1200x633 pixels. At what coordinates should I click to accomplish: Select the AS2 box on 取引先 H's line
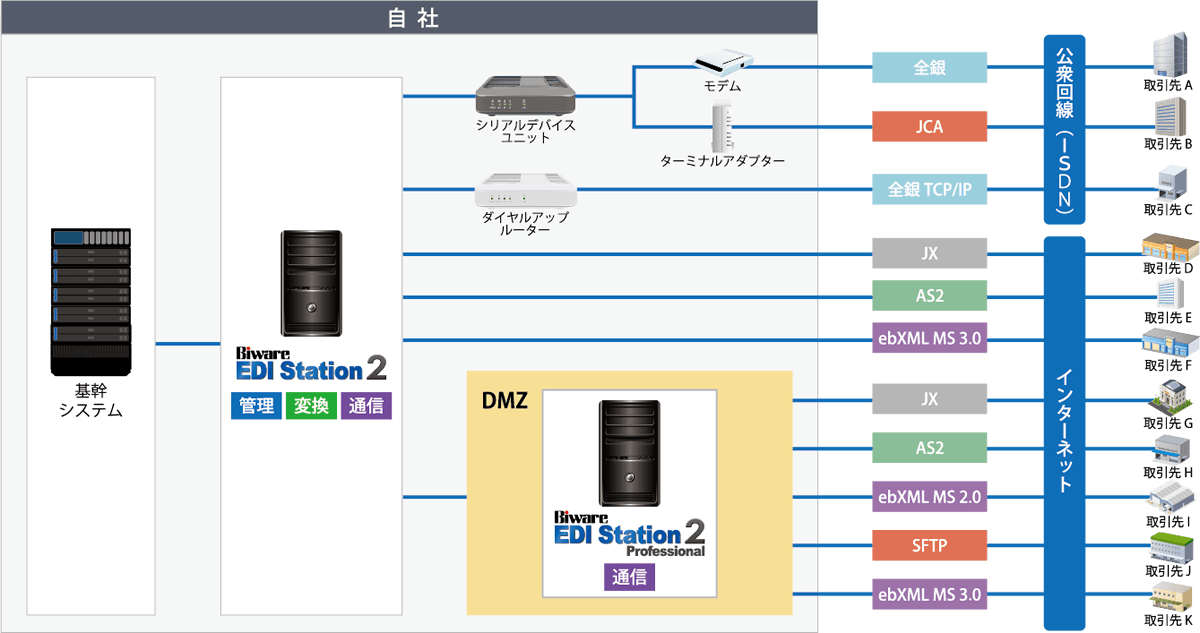coord(930,448)
